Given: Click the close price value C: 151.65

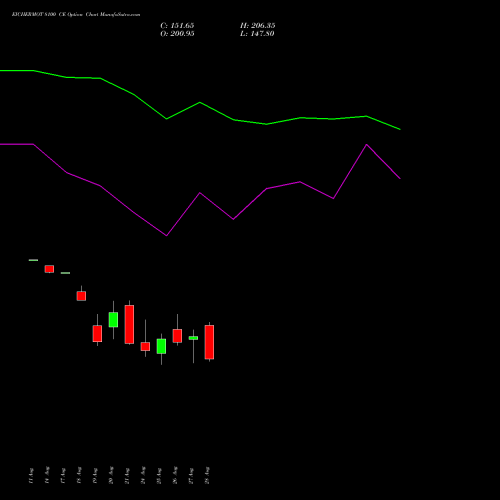Looking at the screenshot, I should point(177,26).
